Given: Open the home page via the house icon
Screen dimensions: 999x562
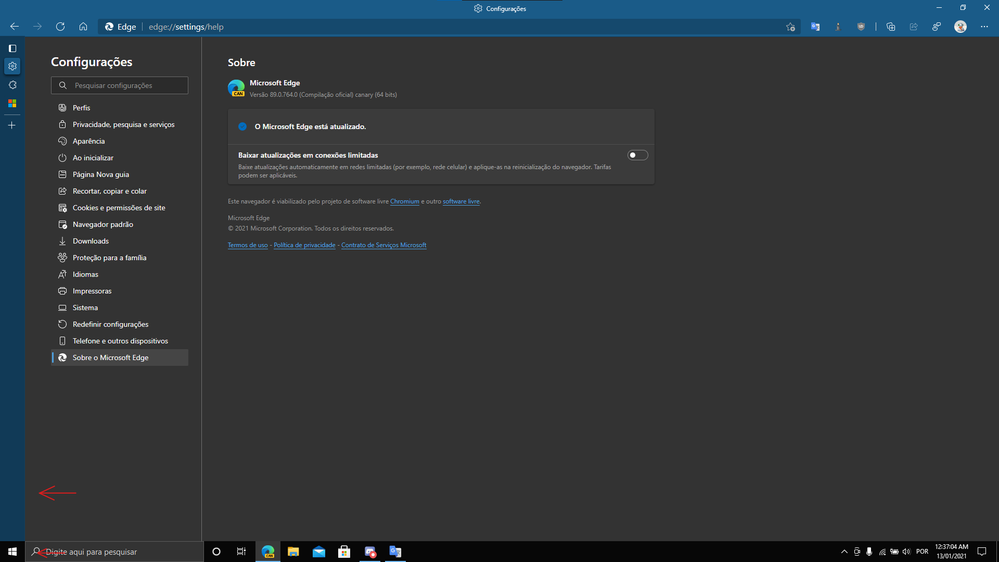Looking at the screenshot, I should [83, 27].
